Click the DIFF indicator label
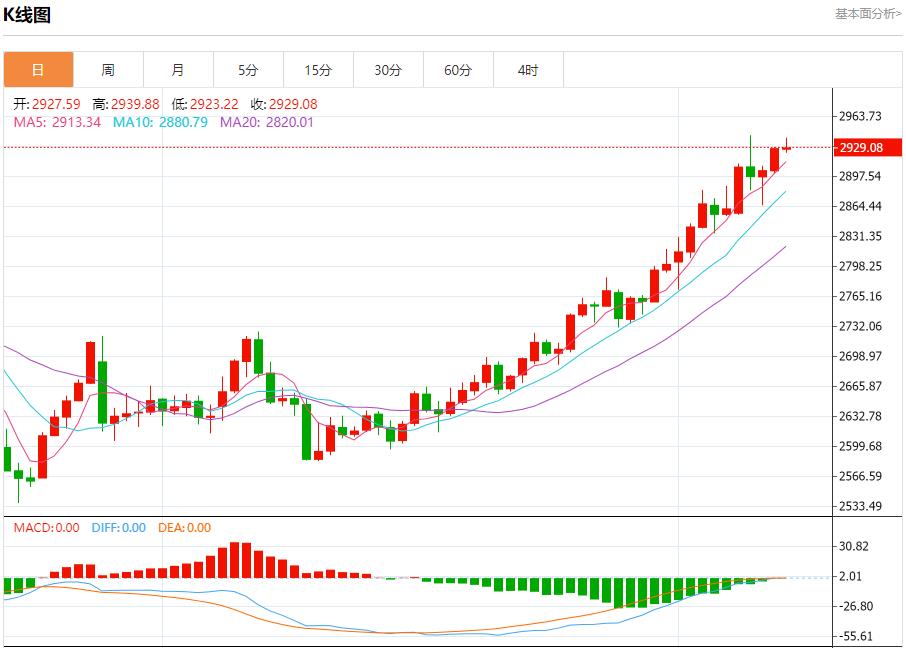906x648 pixels. click(x=118, y=527)
